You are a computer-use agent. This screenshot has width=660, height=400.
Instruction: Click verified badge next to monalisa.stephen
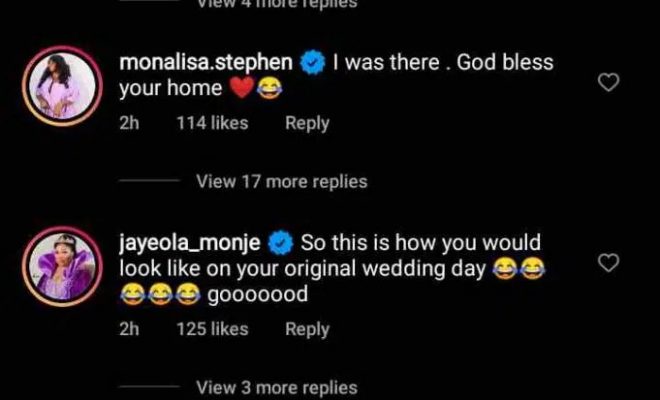(313, 63)
